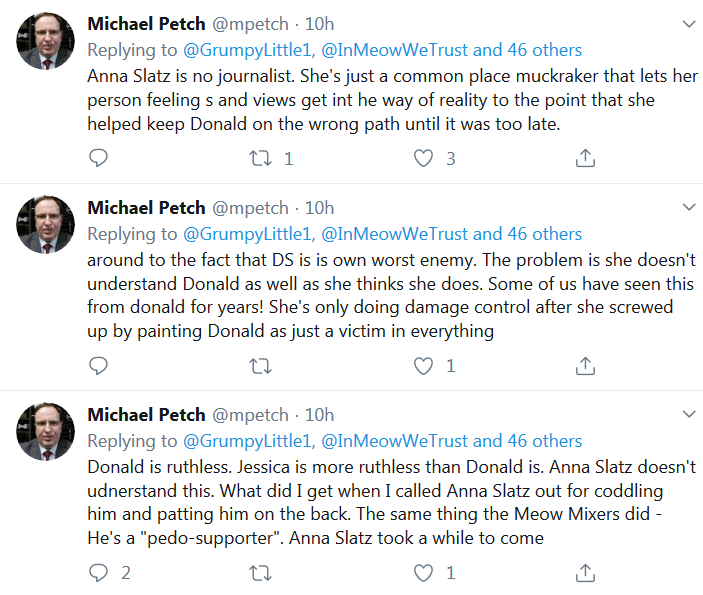This screenshot has height=595, width=703.
Task: Retweet the first tweet with 1 retweet
Action: tap(260, 158)
